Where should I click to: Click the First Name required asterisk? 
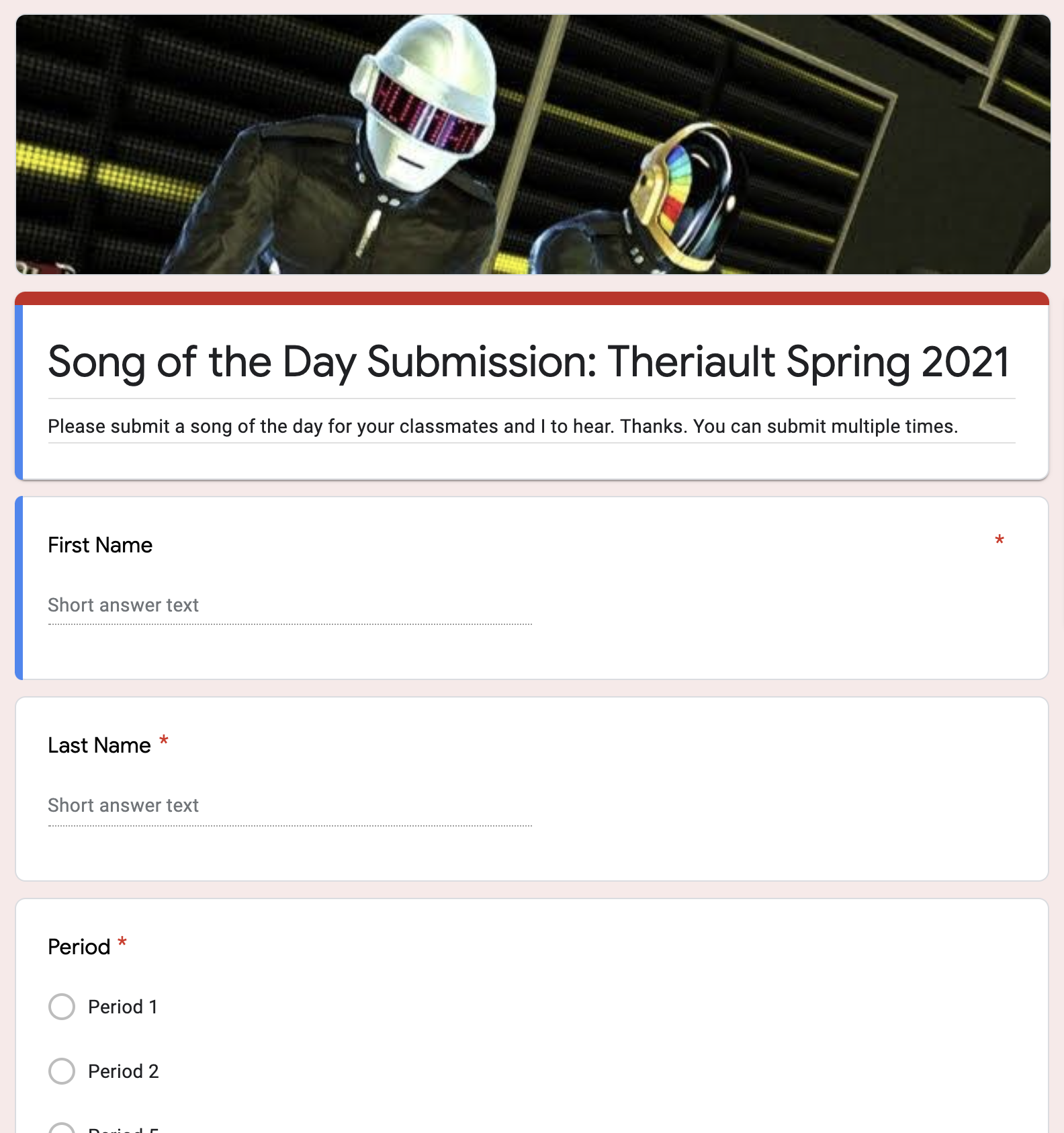click(1000, 541)
